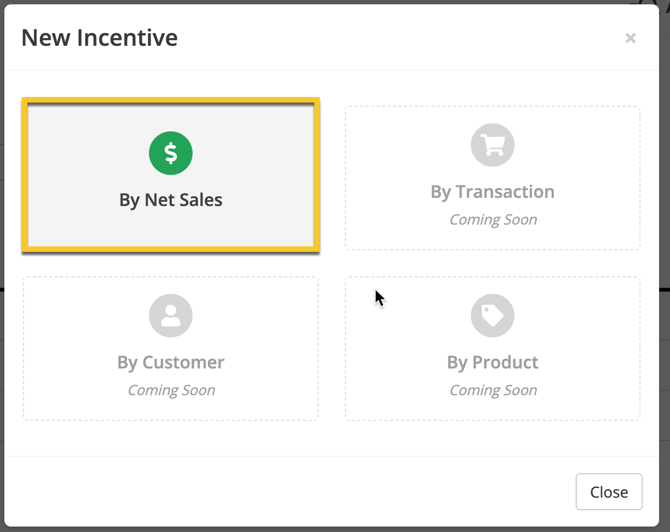Dismiss dialog with the X icon
670x532 pixels.
pyautogui.click(x=630, y=38)
